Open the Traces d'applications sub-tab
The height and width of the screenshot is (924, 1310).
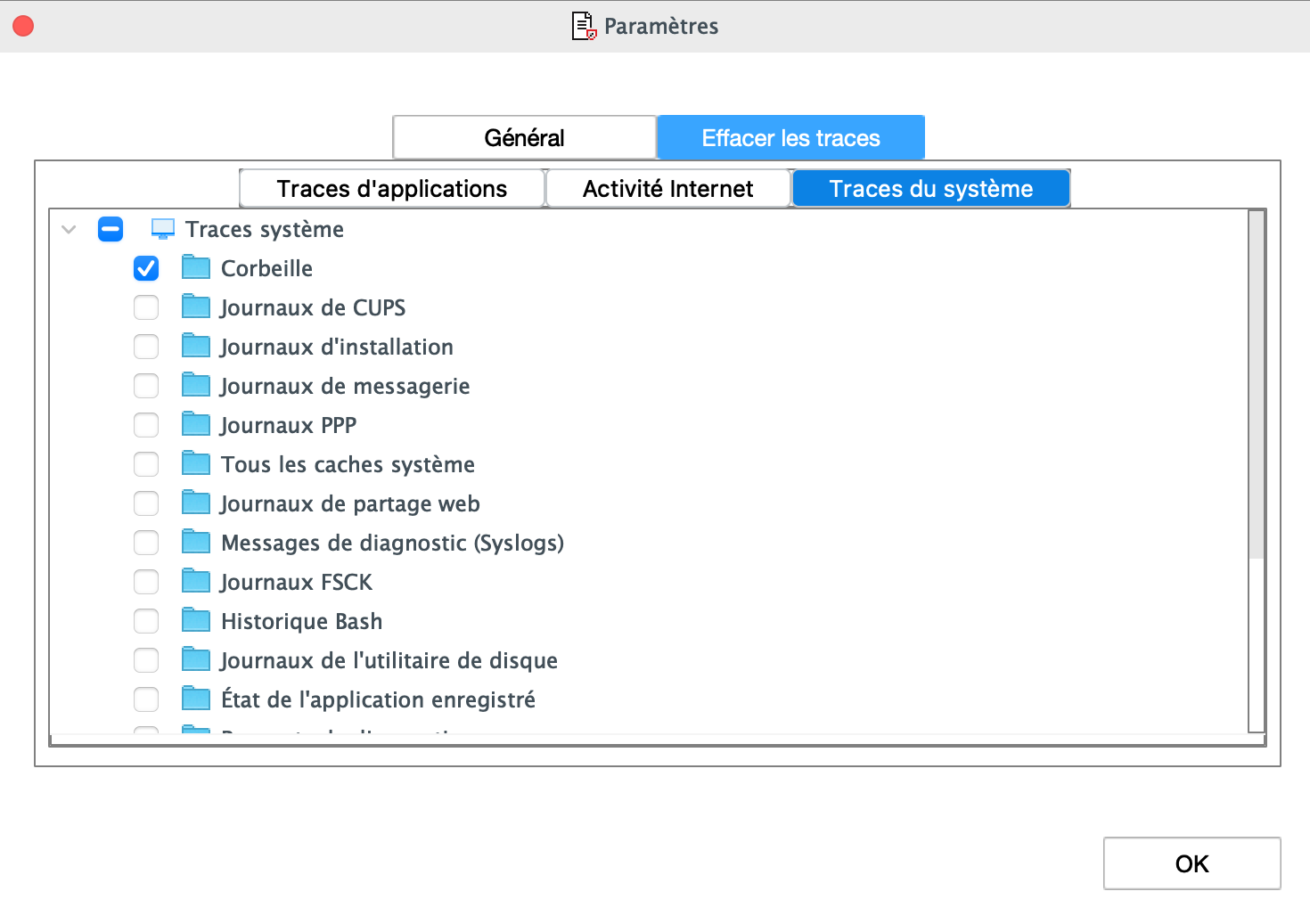(x=392, y=189)
